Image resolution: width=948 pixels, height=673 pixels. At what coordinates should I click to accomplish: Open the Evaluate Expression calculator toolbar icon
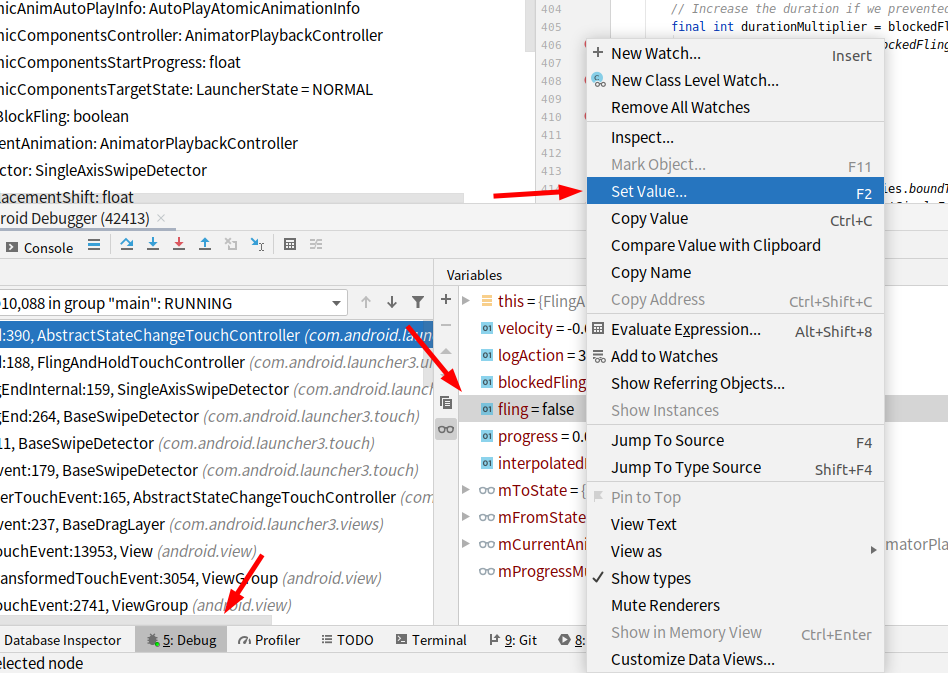point(290,244)
